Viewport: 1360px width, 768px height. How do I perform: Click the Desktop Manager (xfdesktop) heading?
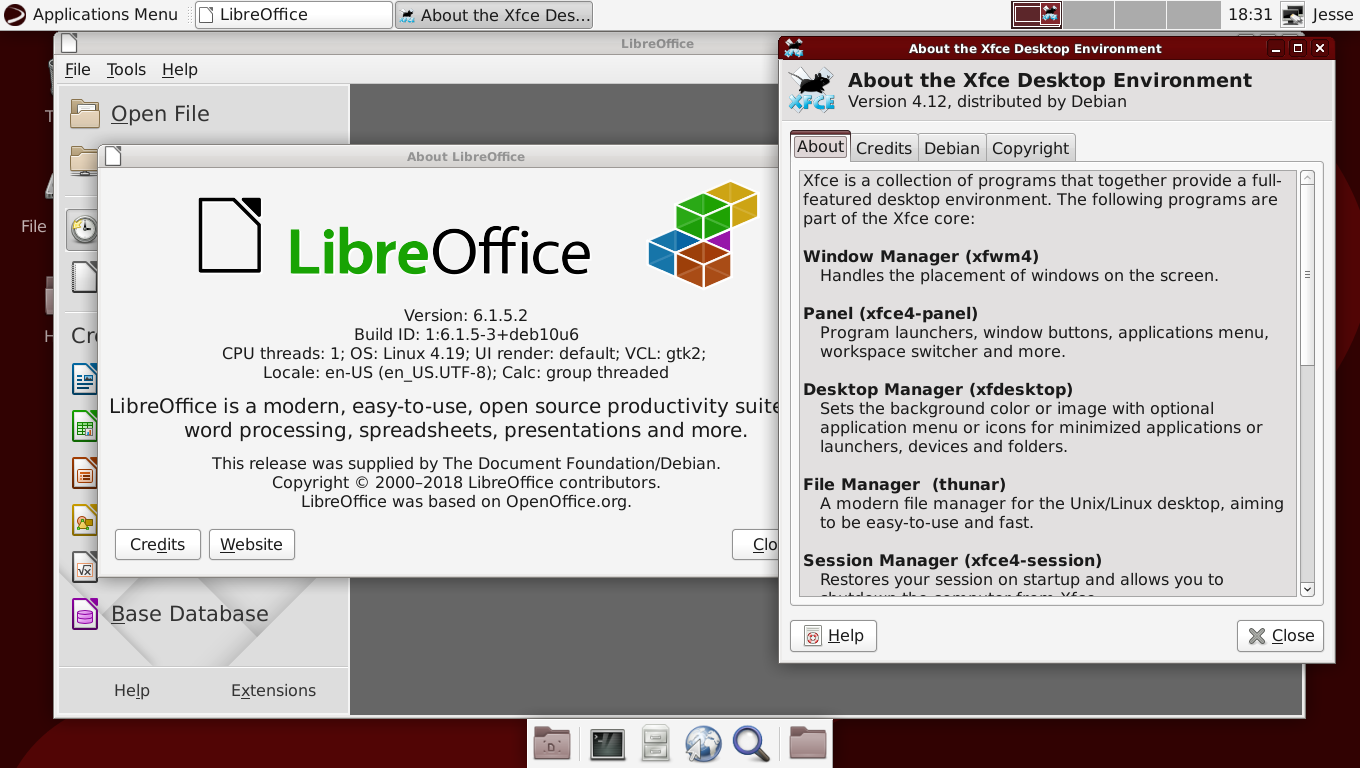938,389
